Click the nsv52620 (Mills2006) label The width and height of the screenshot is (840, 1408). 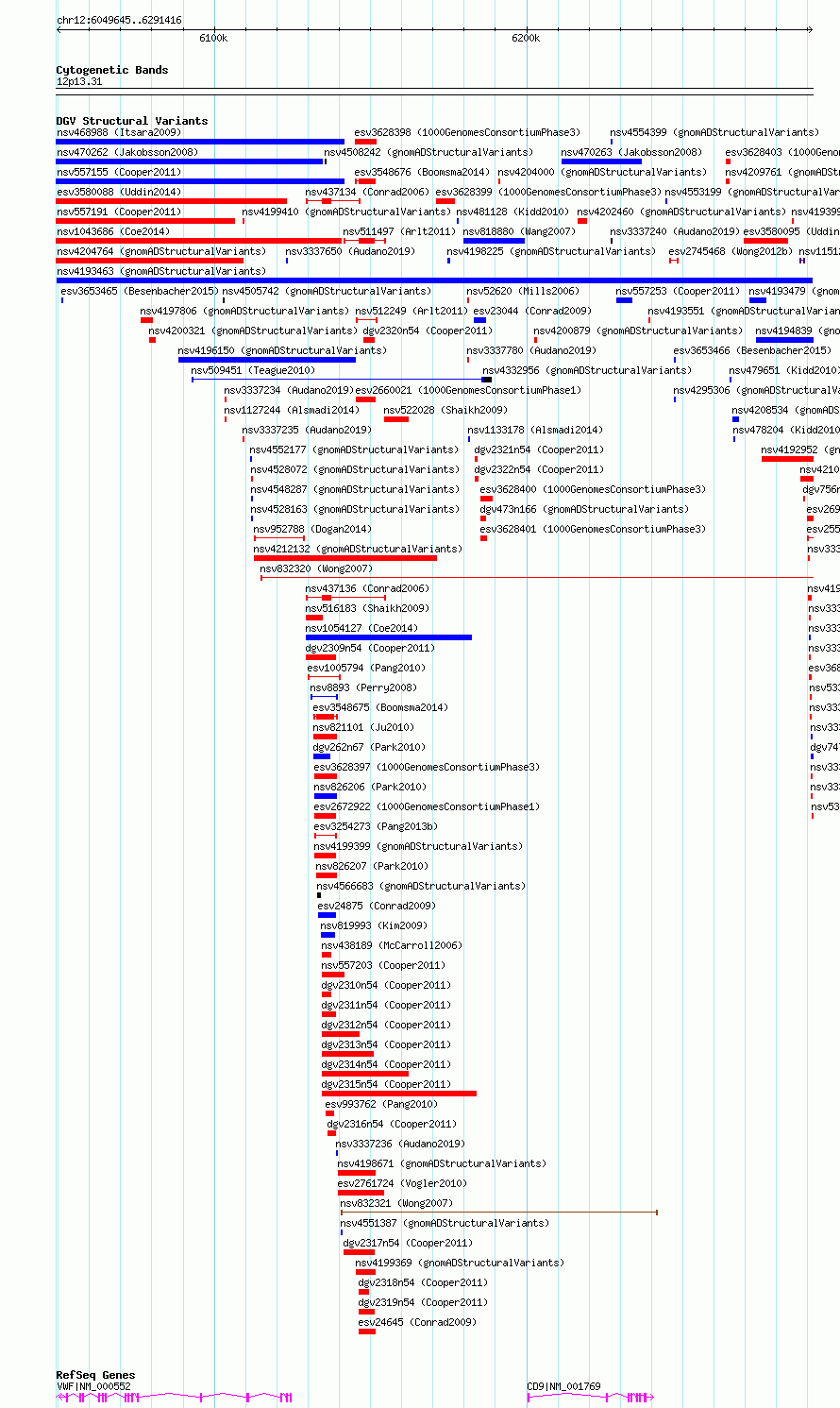523,291
